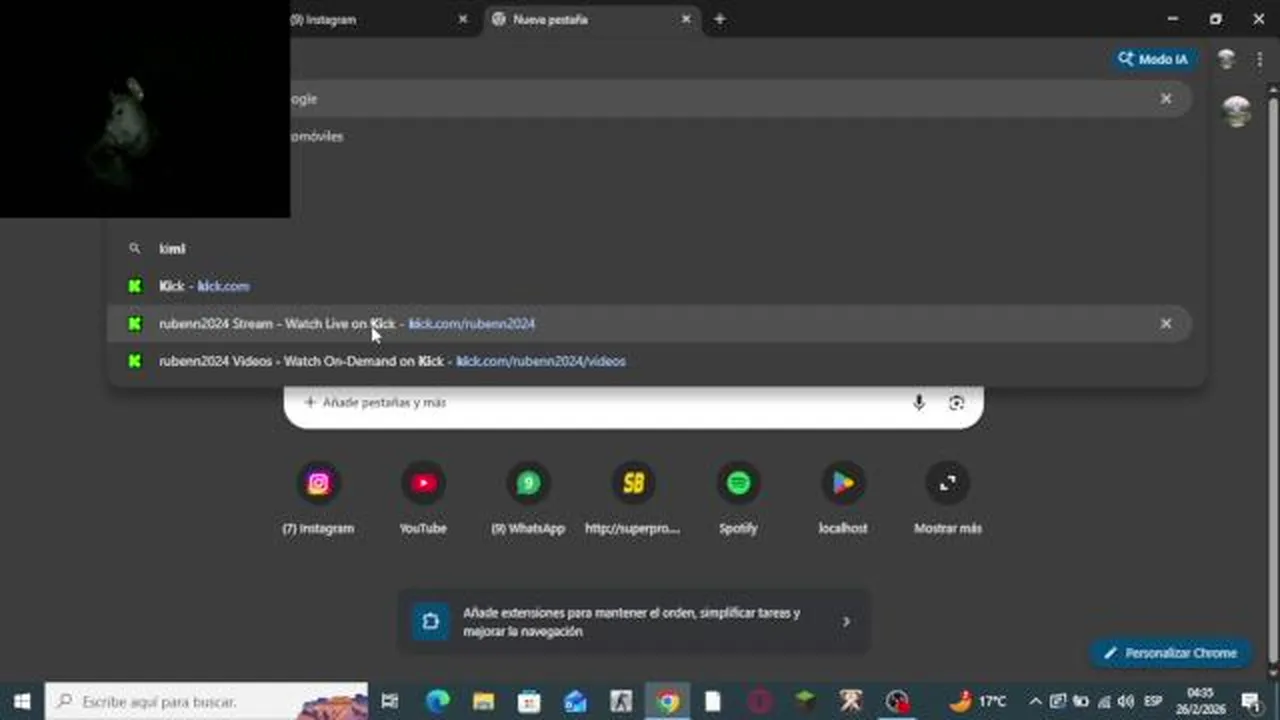Viewport: 1280px width, 720px height.
Task: Open the Spotify shortcut tile
Action: click(x=738, y=499)
